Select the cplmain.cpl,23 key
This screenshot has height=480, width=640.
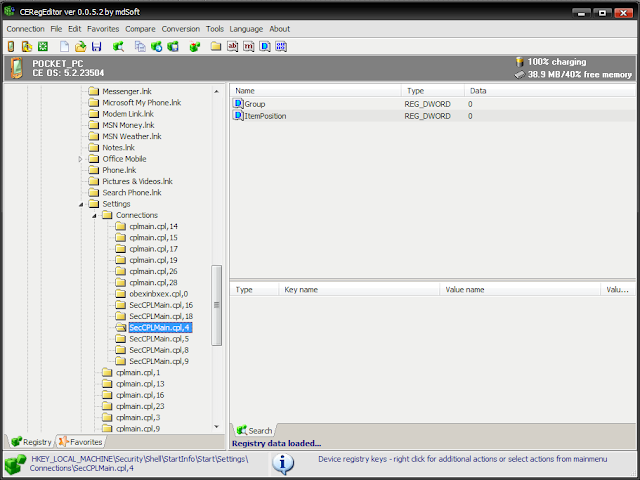click(140, 407)
